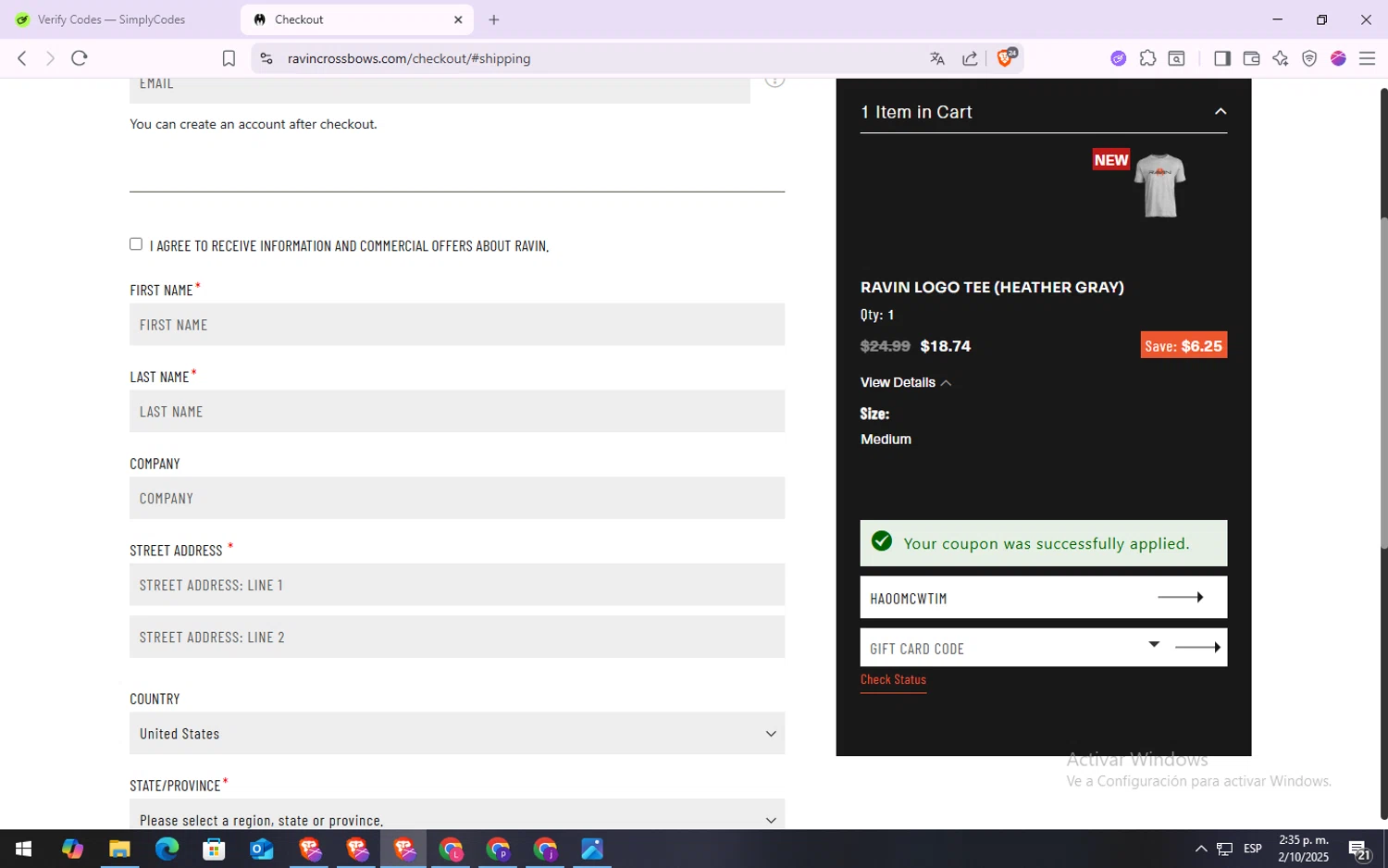Click the Ravin tee product thumbnail

(1159, 185)
